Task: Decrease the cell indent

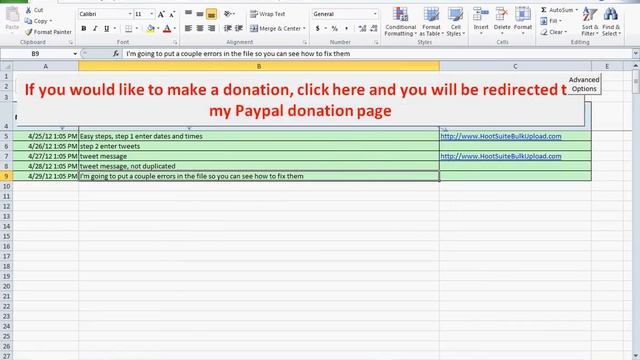Action: pyautogui.click(x=228, y=28)
